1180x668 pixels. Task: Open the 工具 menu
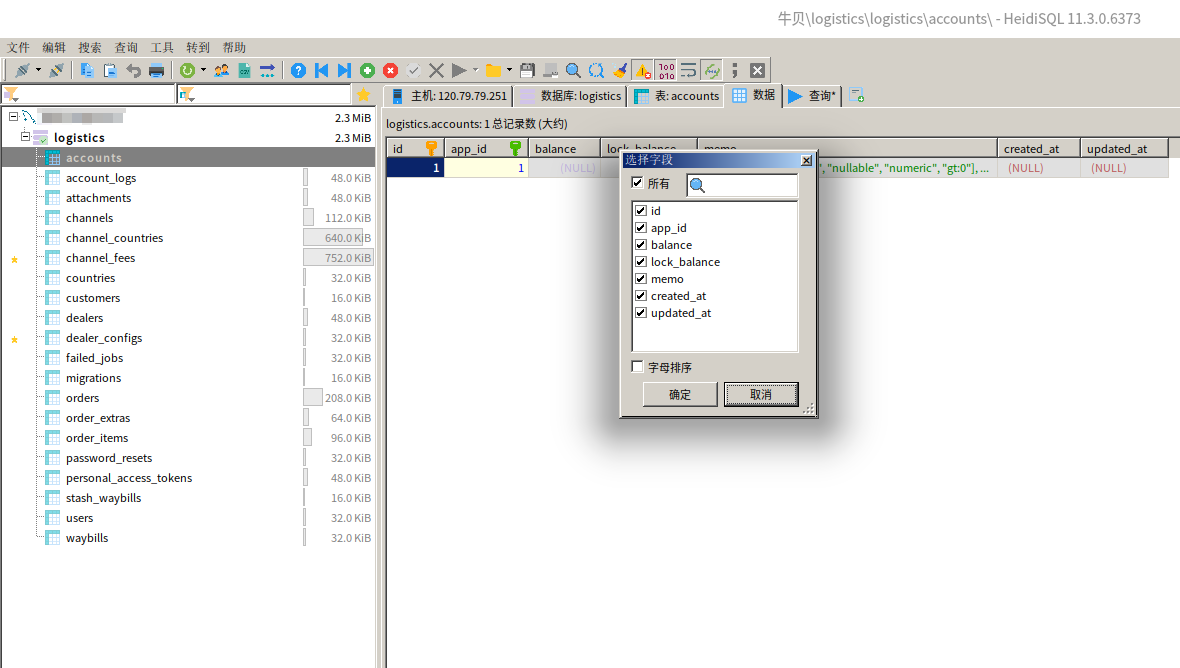point(162,47)
